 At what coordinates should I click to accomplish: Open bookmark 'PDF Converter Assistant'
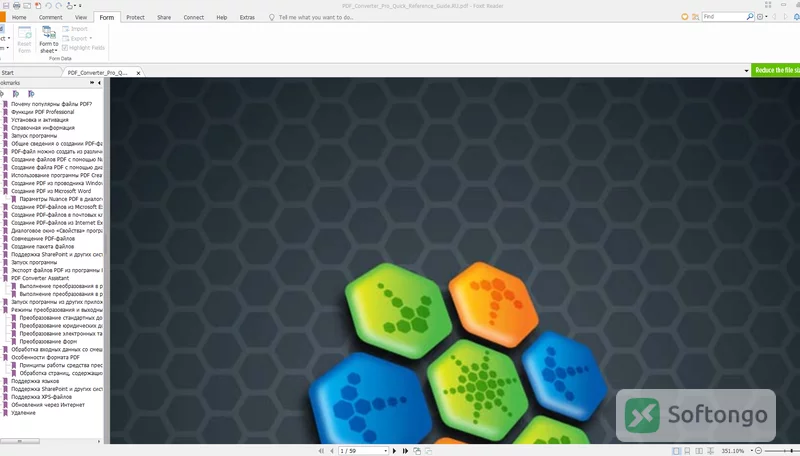(x=40, y=278)
